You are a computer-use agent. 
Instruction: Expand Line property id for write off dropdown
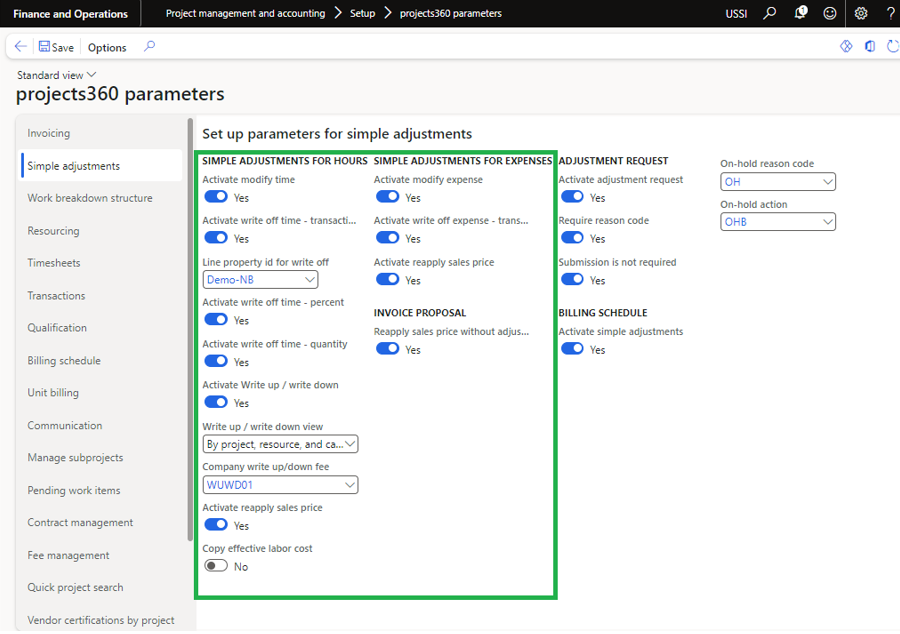point(310,280)
